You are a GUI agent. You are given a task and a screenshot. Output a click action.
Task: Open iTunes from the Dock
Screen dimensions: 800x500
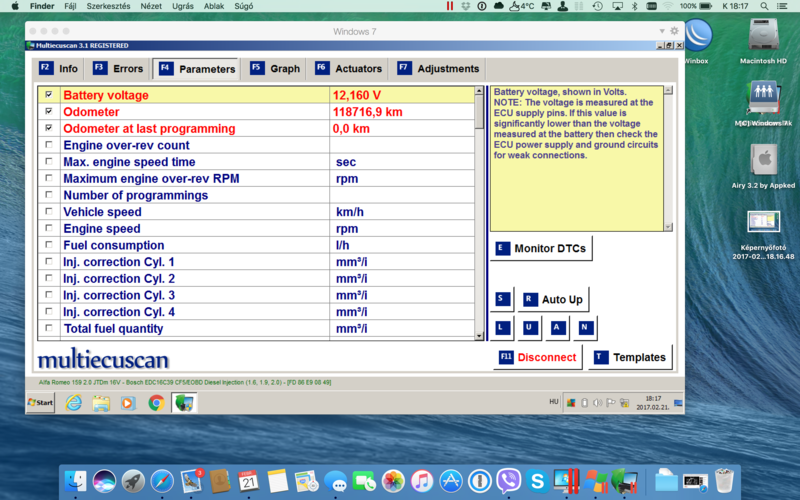point(422,481)
